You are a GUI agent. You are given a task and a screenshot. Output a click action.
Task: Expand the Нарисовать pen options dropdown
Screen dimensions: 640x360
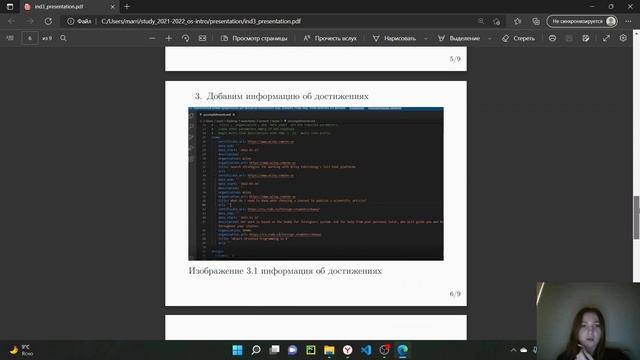(426, 38)
